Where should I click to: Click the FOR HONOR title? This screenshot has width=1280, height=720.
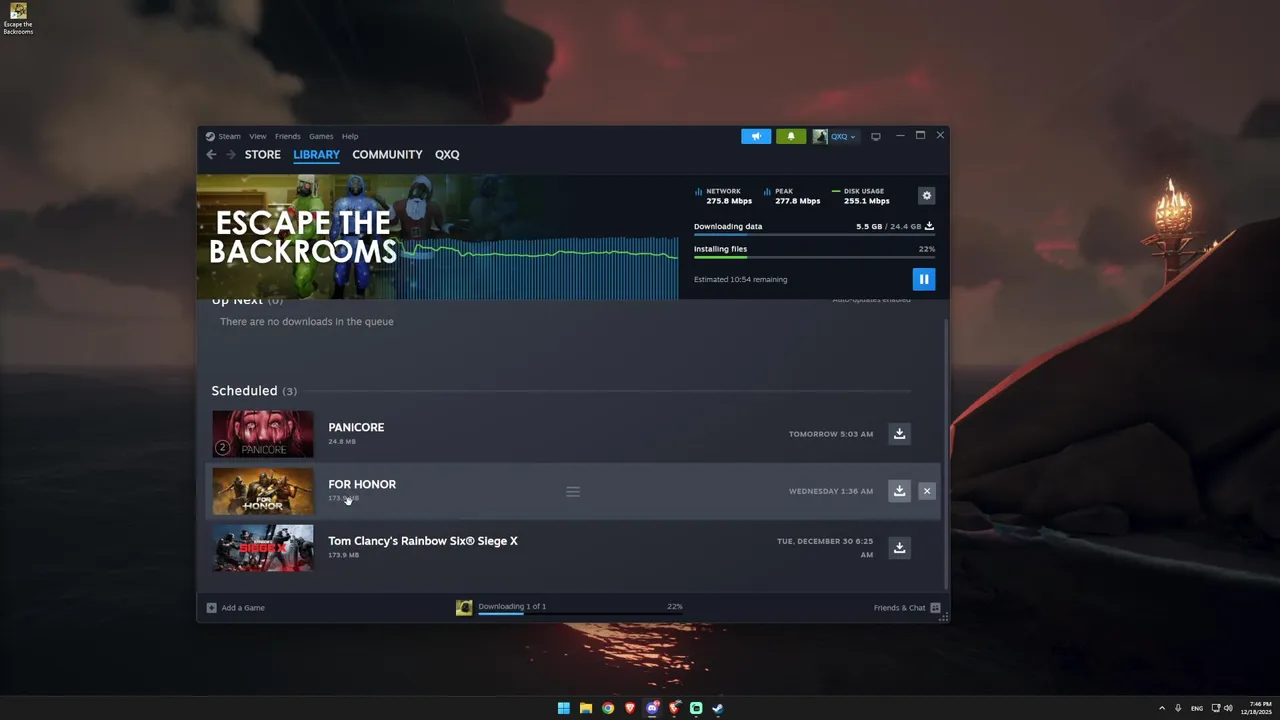pos(362,484)
